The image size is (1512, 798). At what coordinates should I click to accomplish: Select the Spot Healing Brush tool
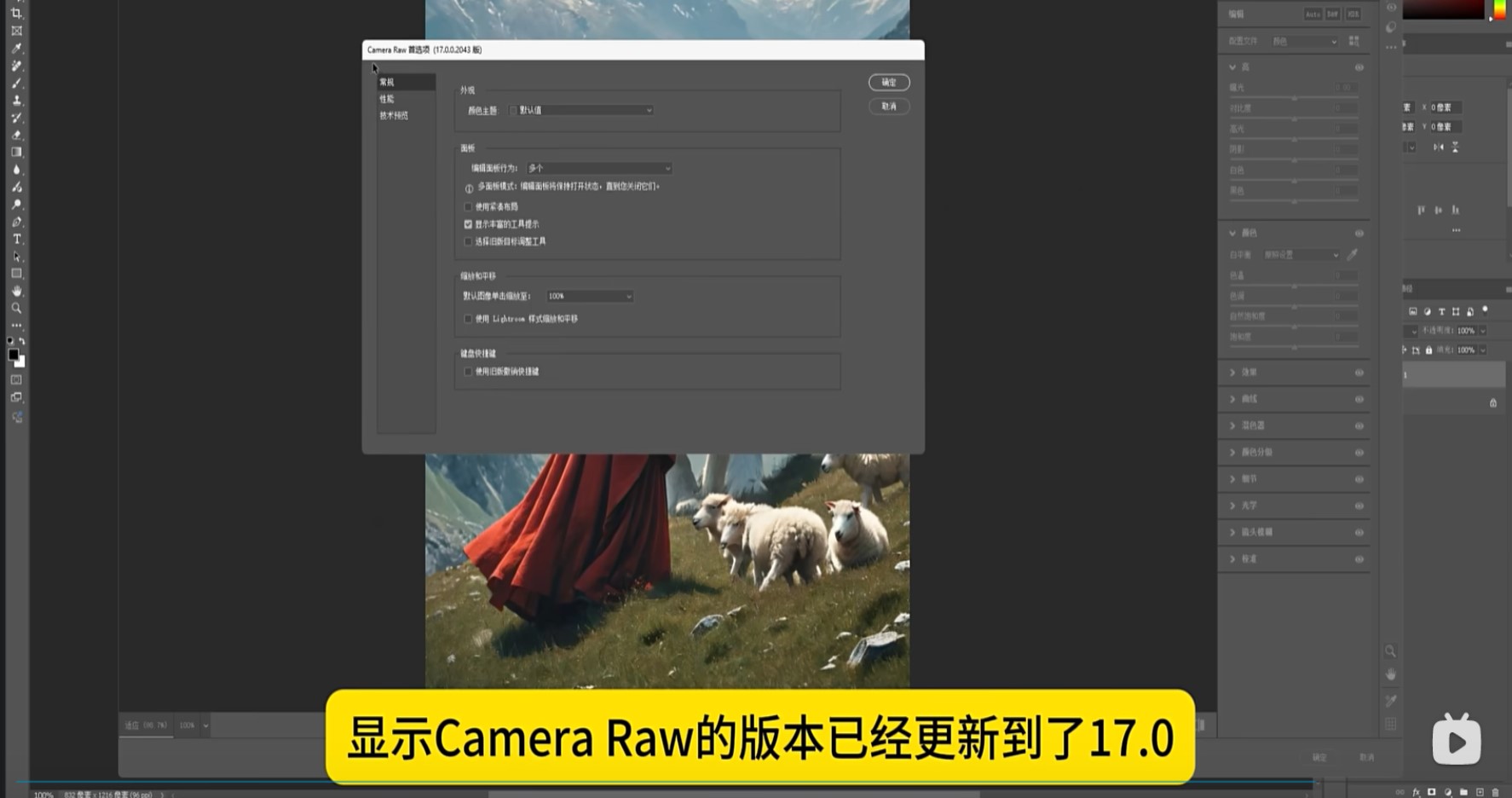coord(16,66)
